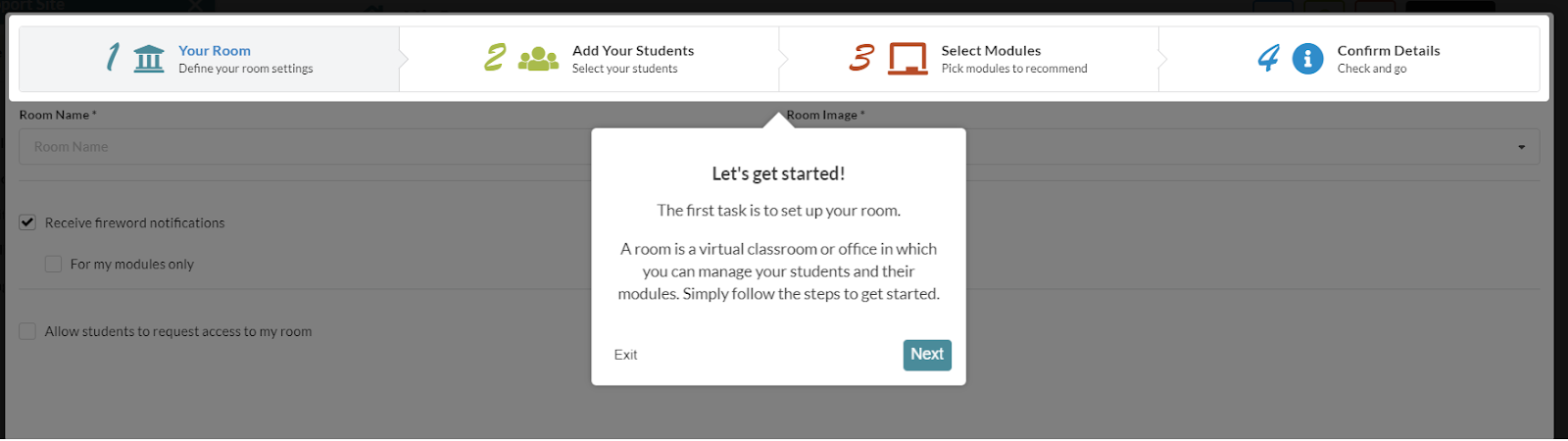
Task: Check Allow students to request access
Action: click(x=27, y=332)
